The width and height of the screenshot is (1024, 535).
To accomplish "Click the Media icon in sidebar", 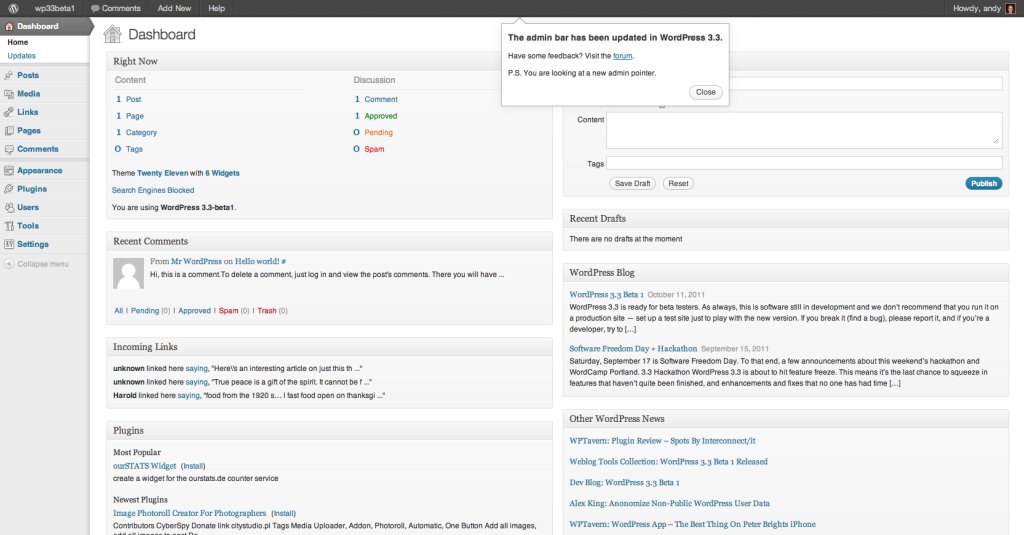I will (x=9, y=94).
